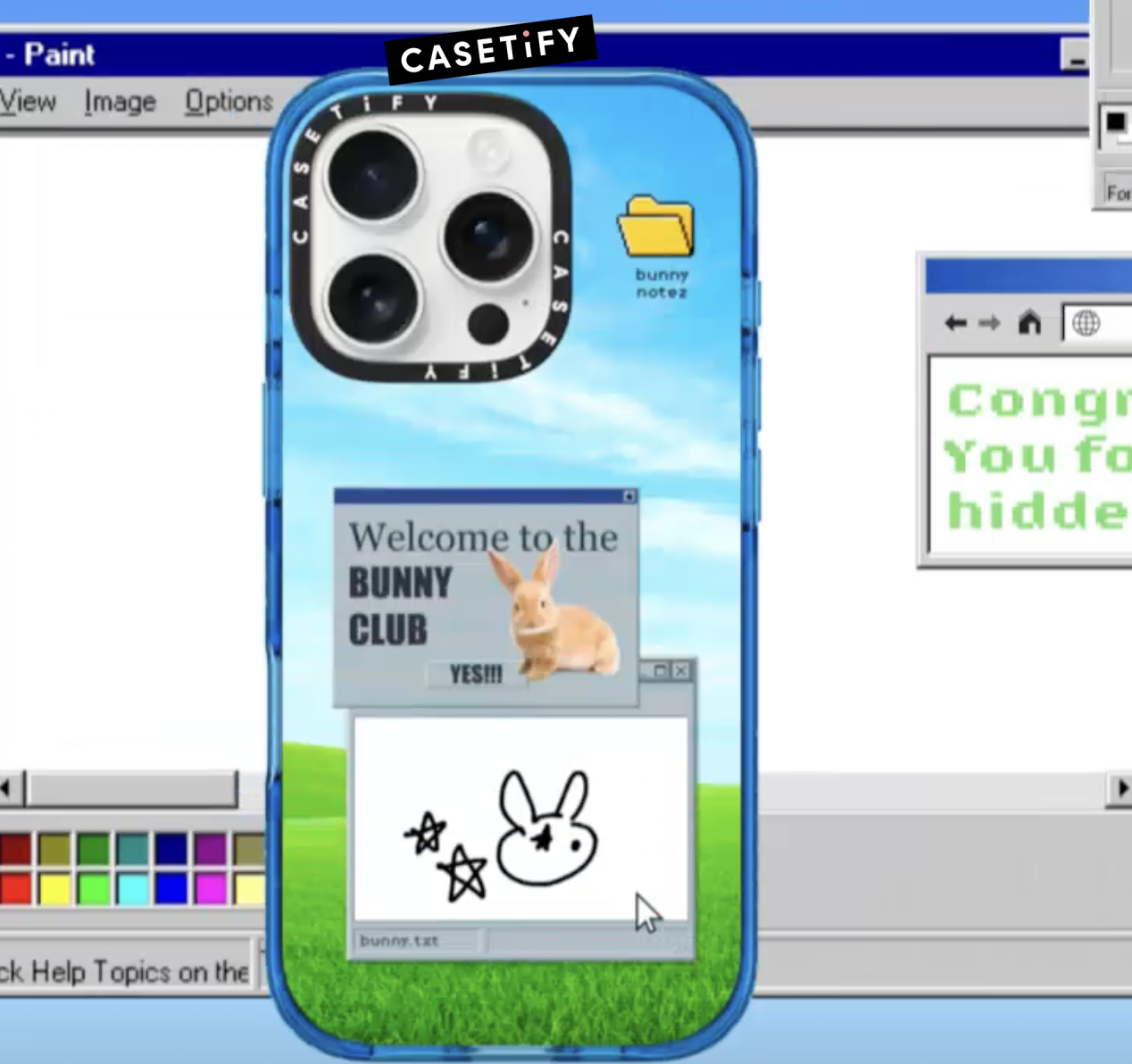Select the dark red color swatch

(x=15, y=849)
